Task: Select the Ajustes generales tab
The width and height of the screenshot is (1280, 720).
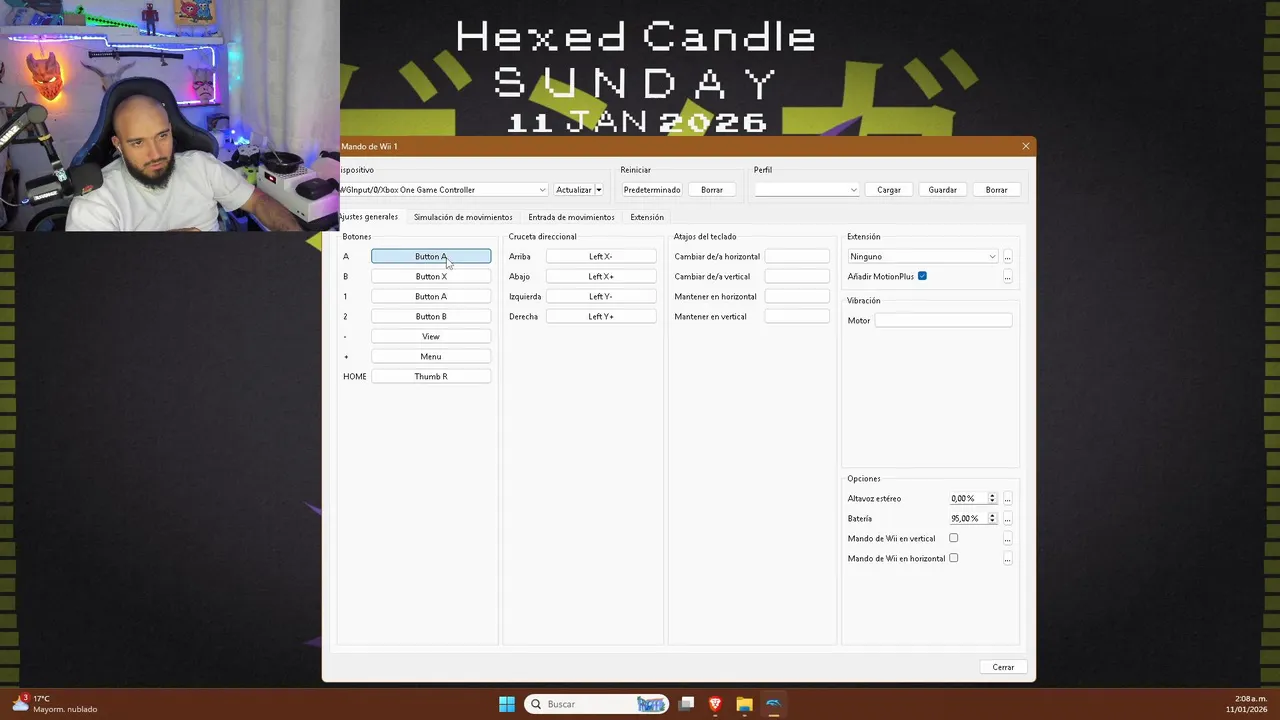Action: (369, 217)
